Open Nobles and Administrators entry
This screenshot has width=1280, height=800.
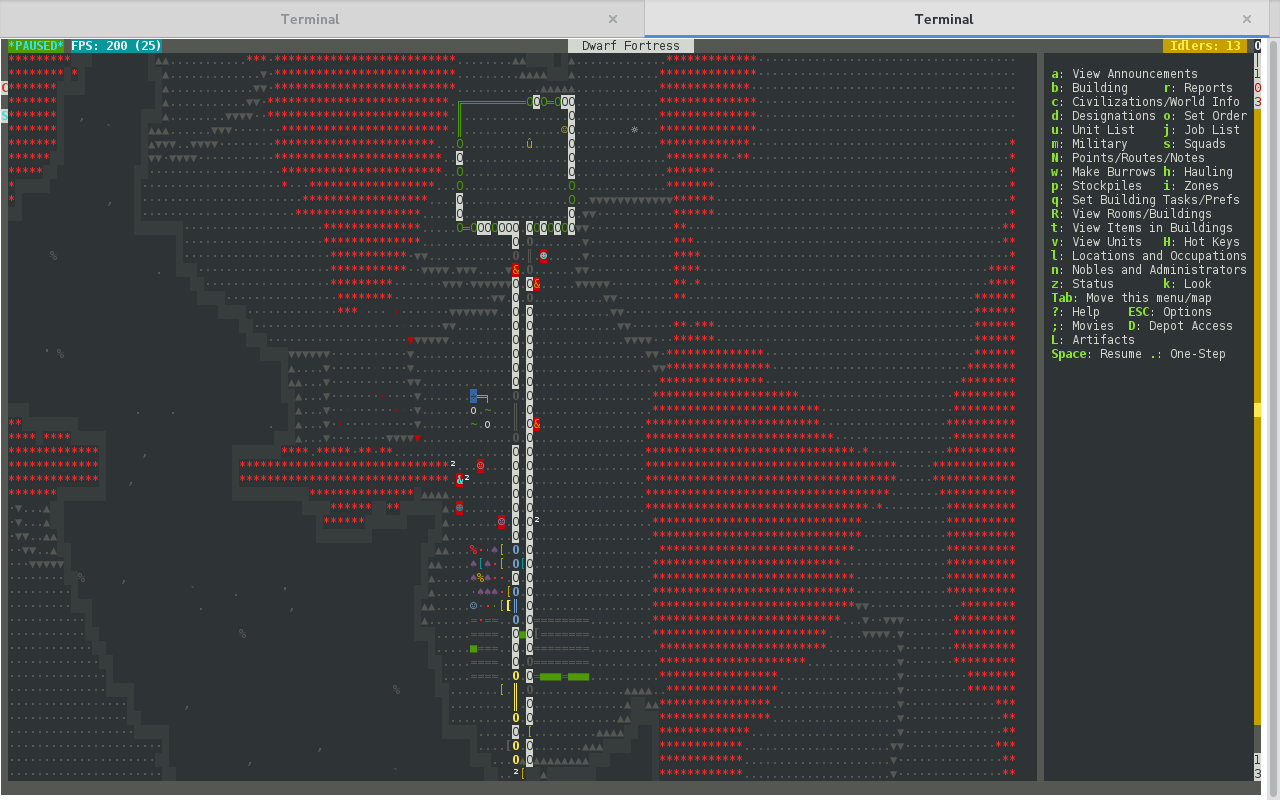tap(1149, 270)
